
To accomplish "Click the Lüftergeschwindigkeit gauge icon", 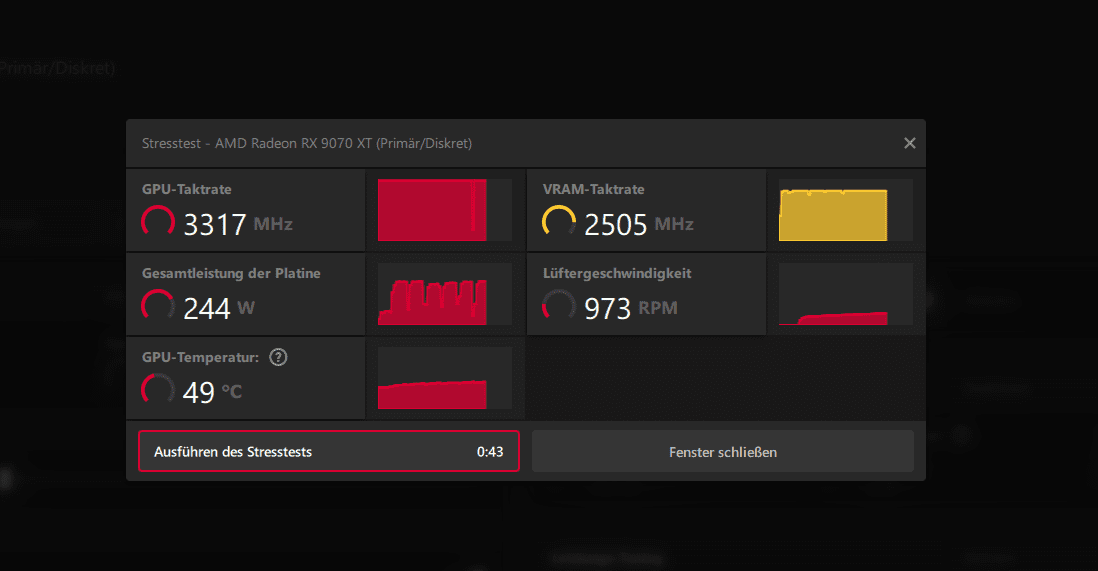I will pyautogui.click(x=559, y=306).
